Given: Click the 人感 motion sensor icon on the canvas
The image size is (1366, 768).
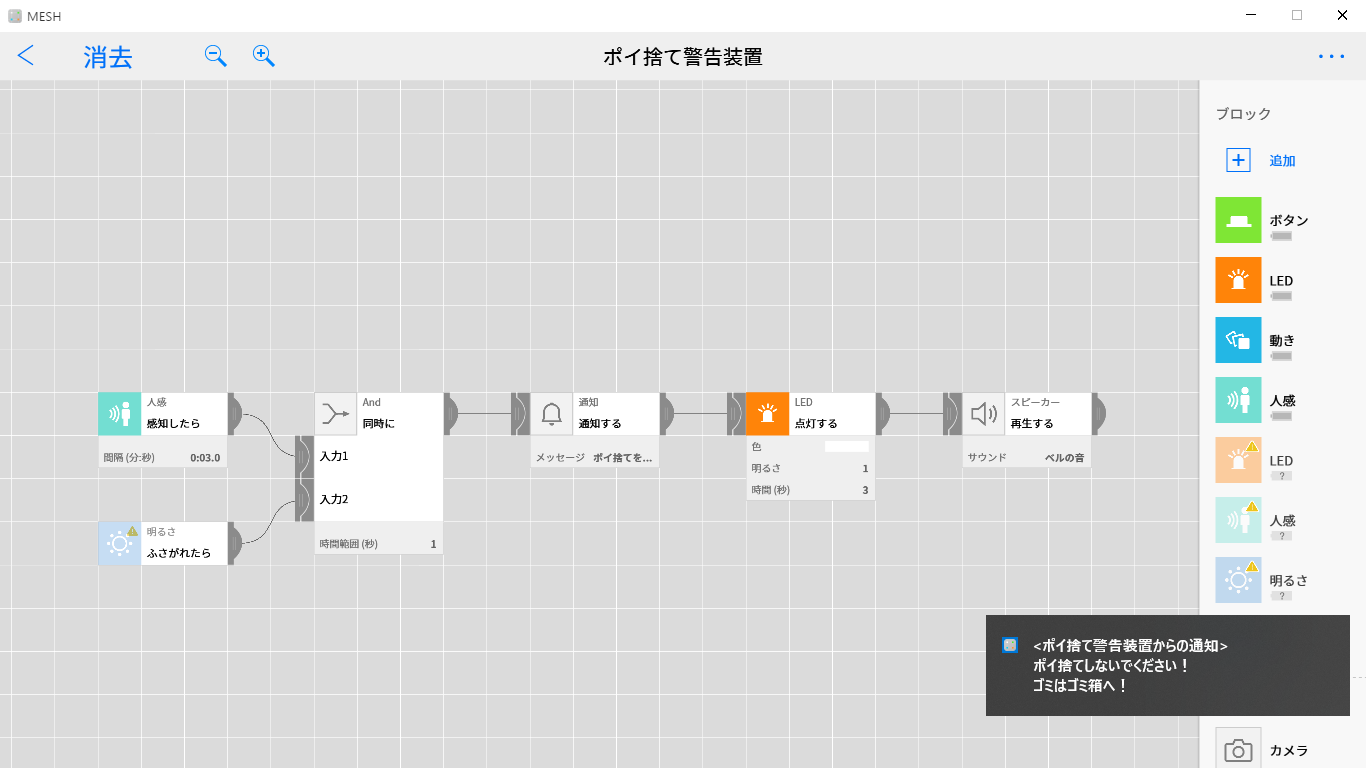Looking at the screenshot, I should (120, 414).
